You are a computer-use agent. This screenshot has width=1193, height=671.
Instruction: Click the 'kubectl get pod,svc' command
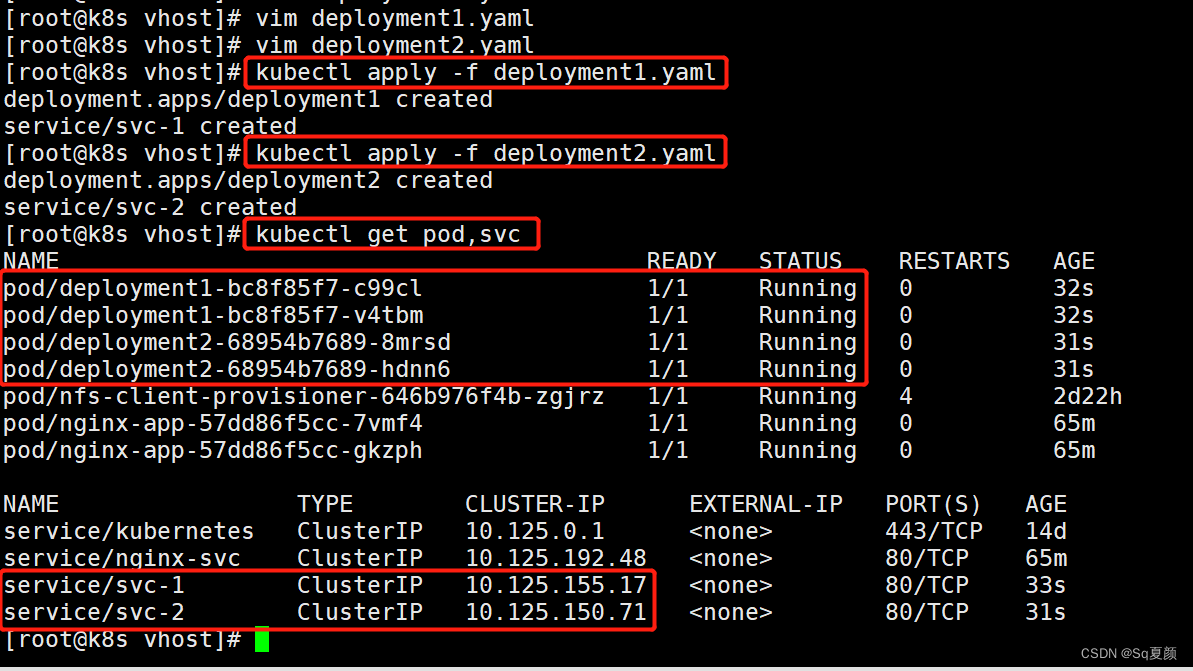tap(389, 235)
